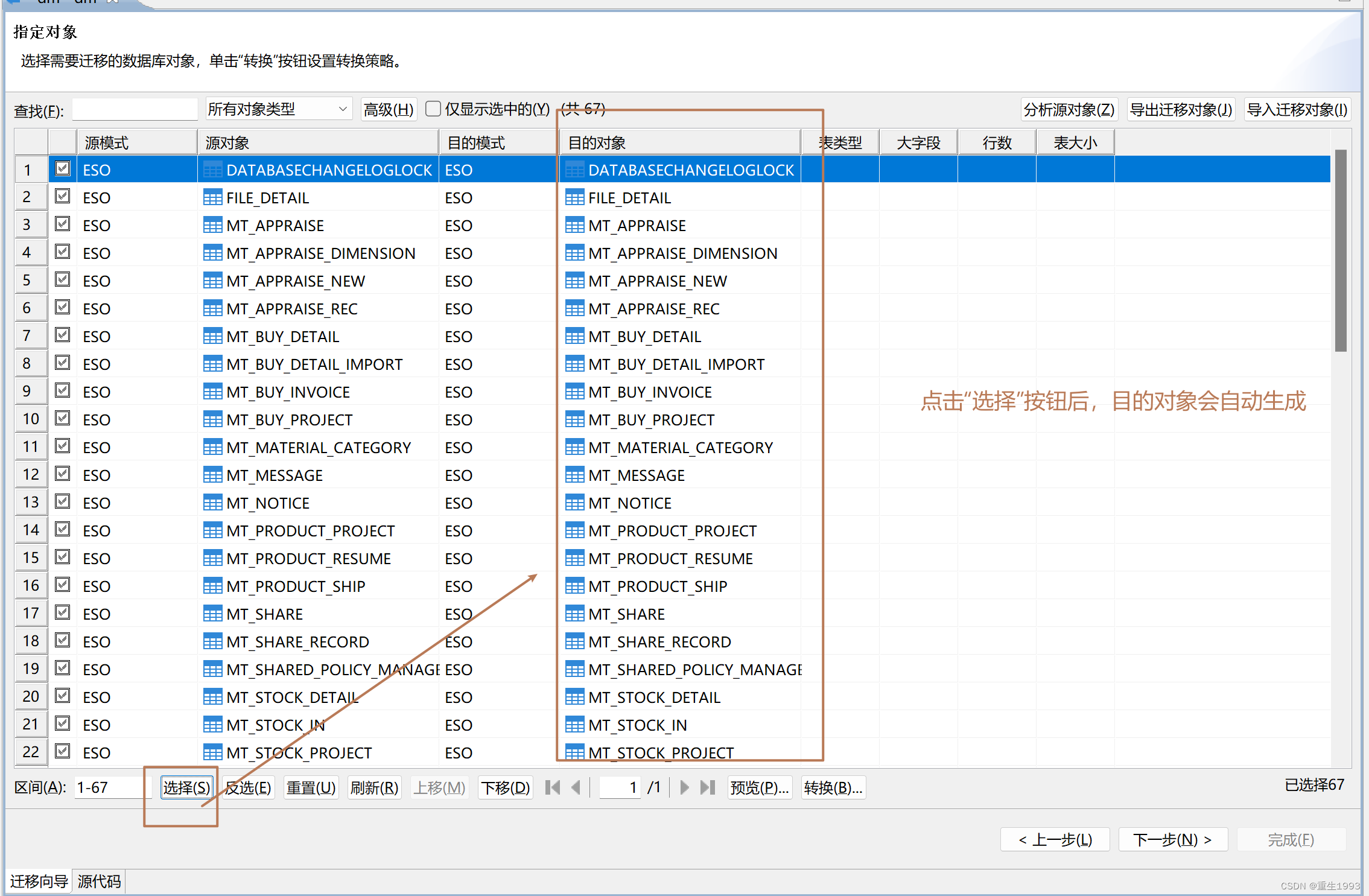
Task: Click the FILE_DETAIL source table icon
Action: [212, 198]
